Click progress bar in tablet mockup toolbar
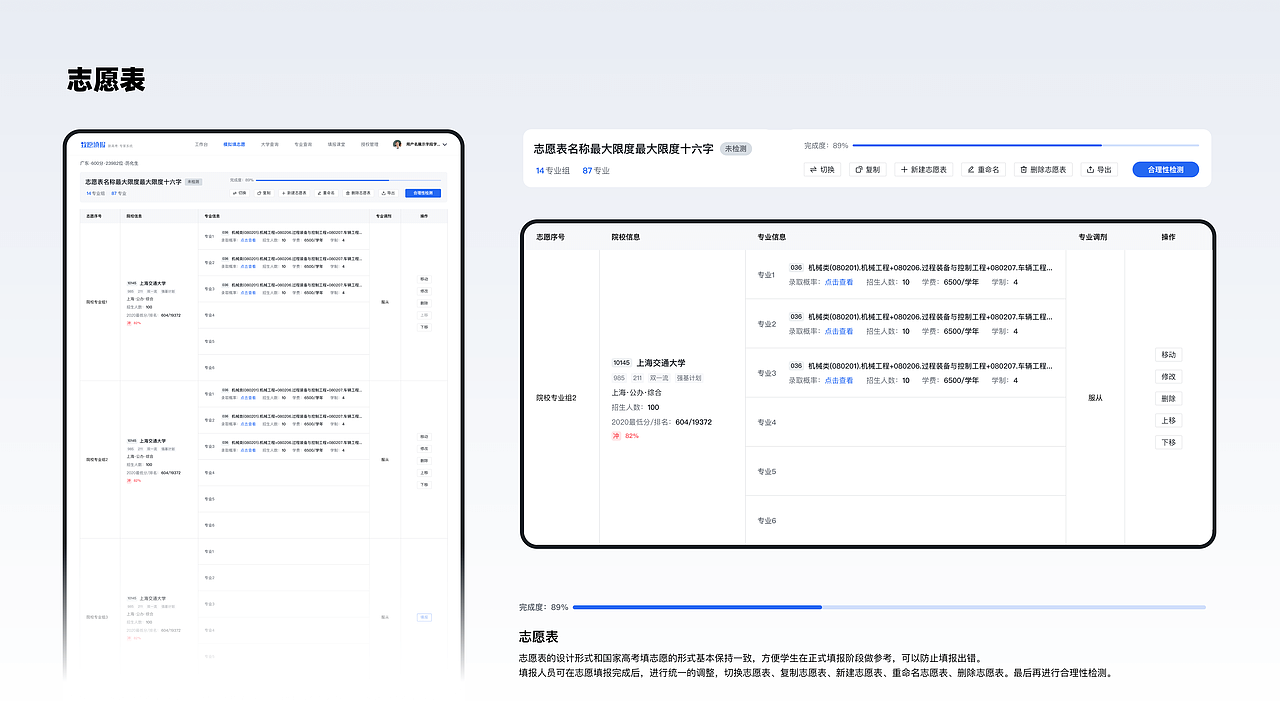Viewport: 1280px width, 720px height. (348, 180)
